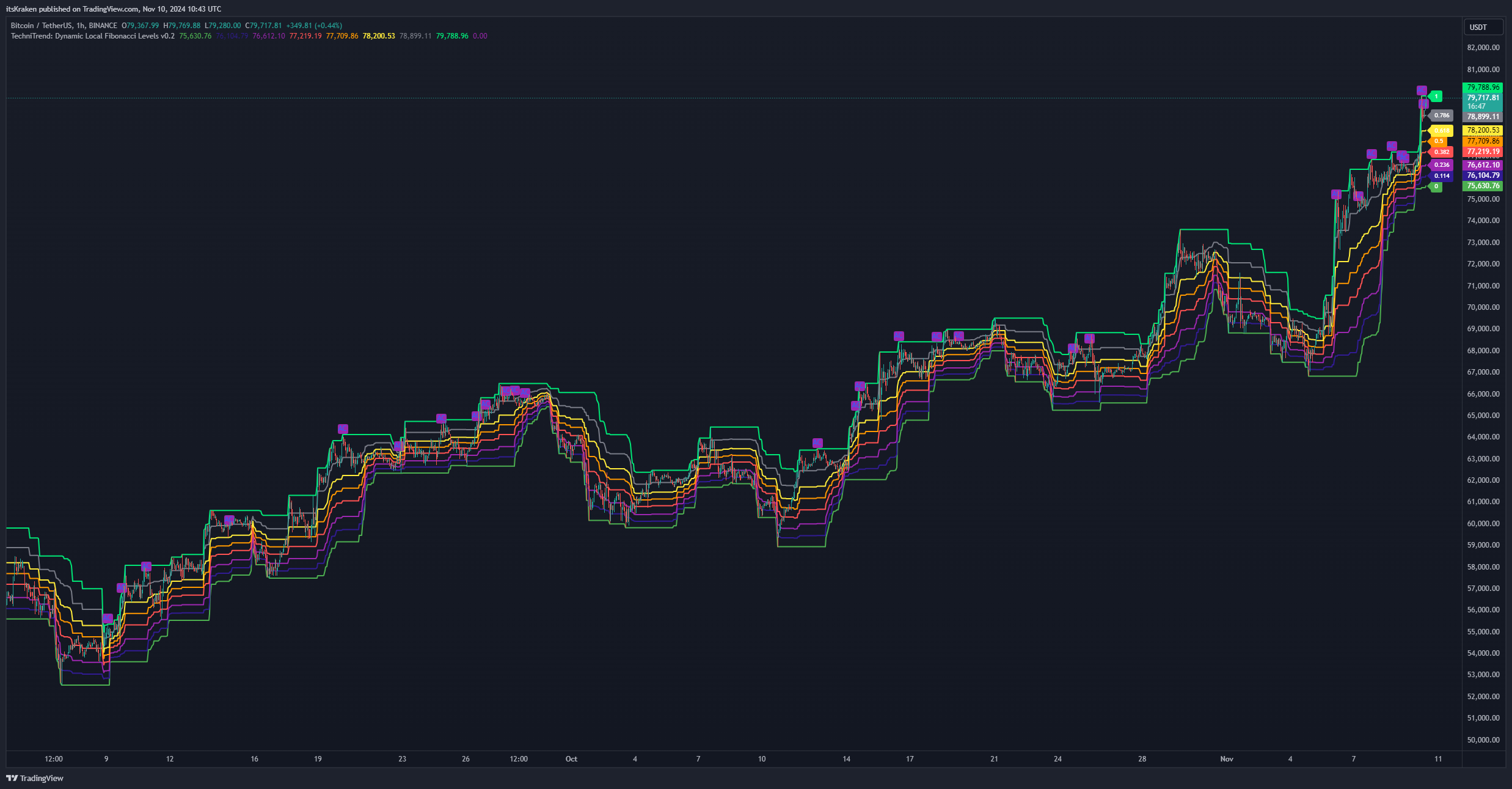Click the 79,788.96 price scale tag
Image resolution: width=1512 pixels, height=789 pixels.
pyautogui.click(x=1483, y=87)
